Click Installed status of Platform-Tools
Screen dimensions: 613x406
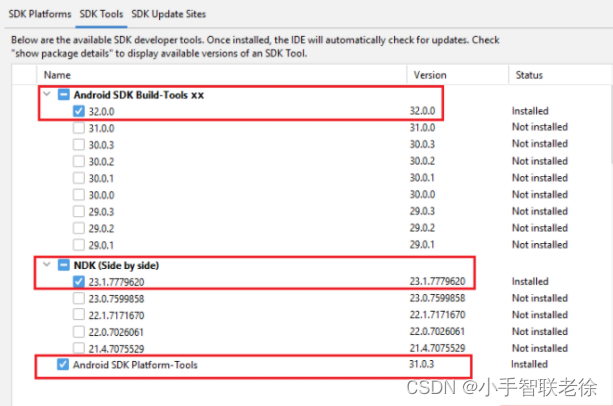(x=529, y=364)
